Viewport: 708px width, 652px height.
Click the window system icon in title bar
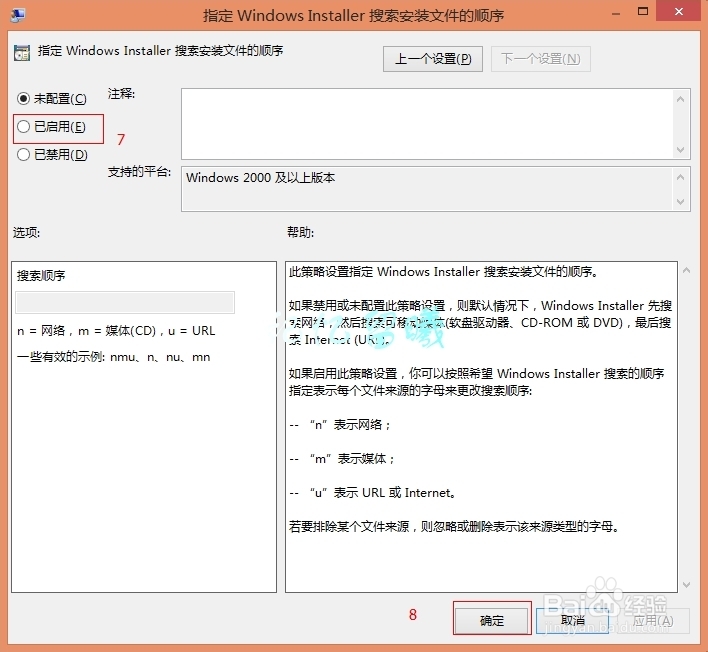(x=18, y=15)
